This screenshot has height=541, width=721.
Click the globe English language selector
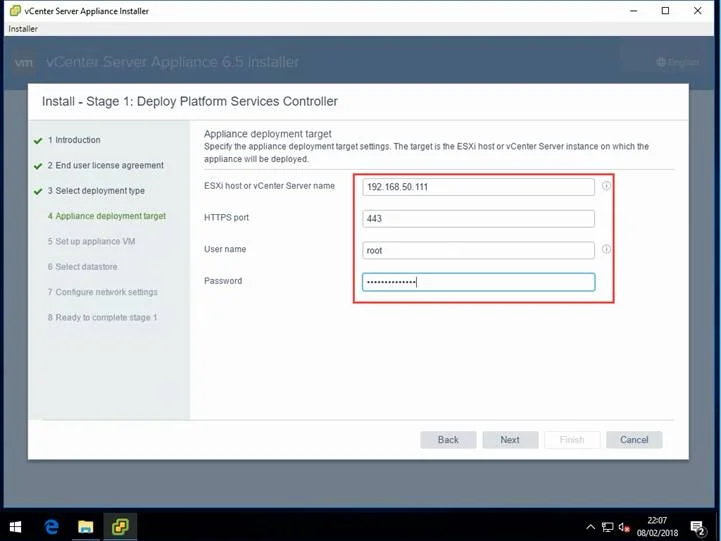point(678,62)
